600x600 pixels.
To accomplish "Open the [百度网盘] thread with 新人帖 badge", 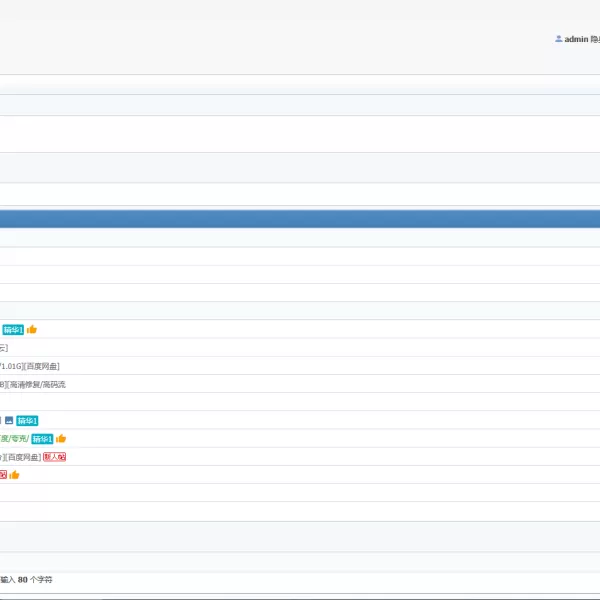I will point(20,457).
